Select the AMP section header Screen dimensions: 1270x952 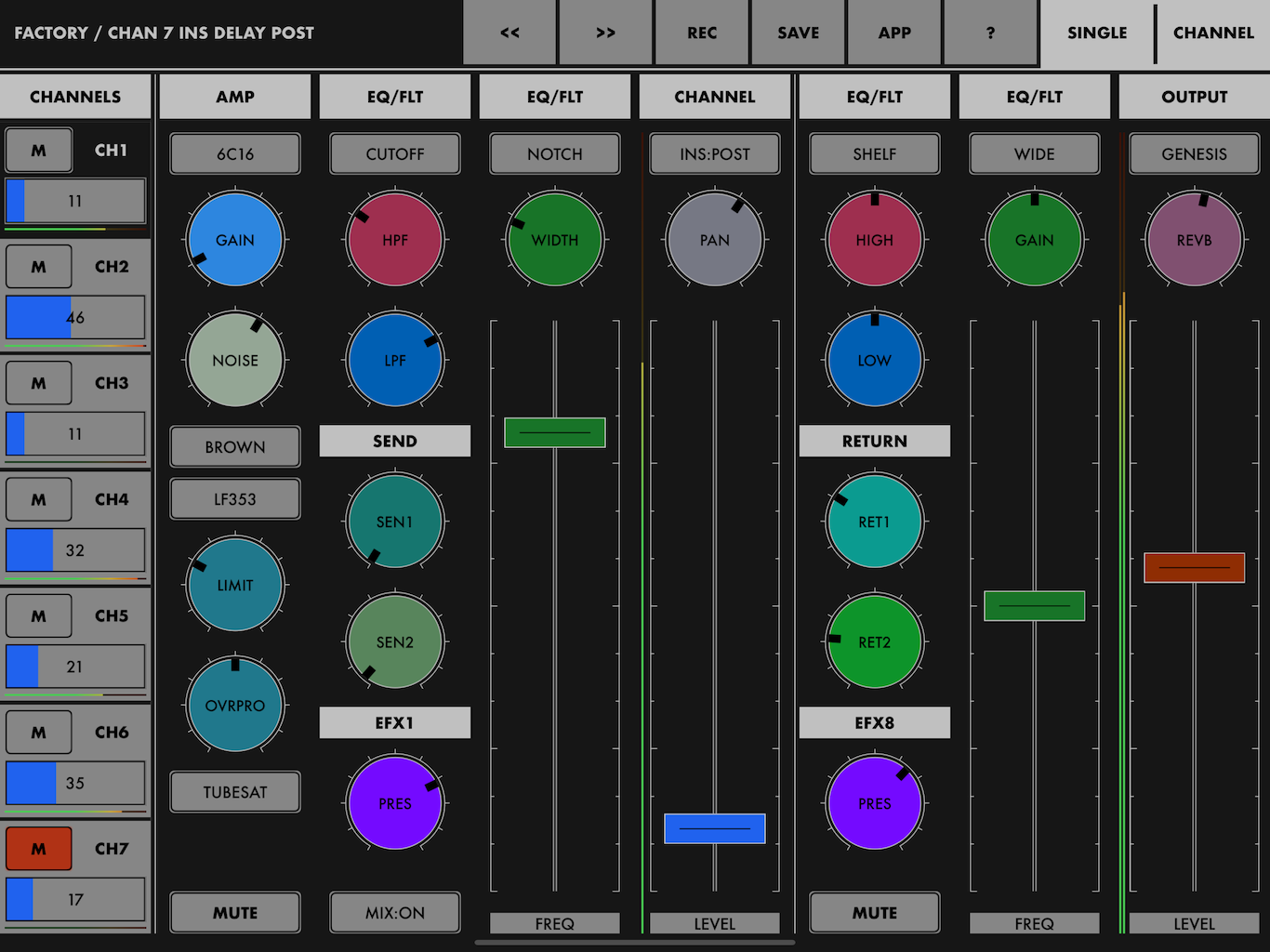[x=235, y=97]
